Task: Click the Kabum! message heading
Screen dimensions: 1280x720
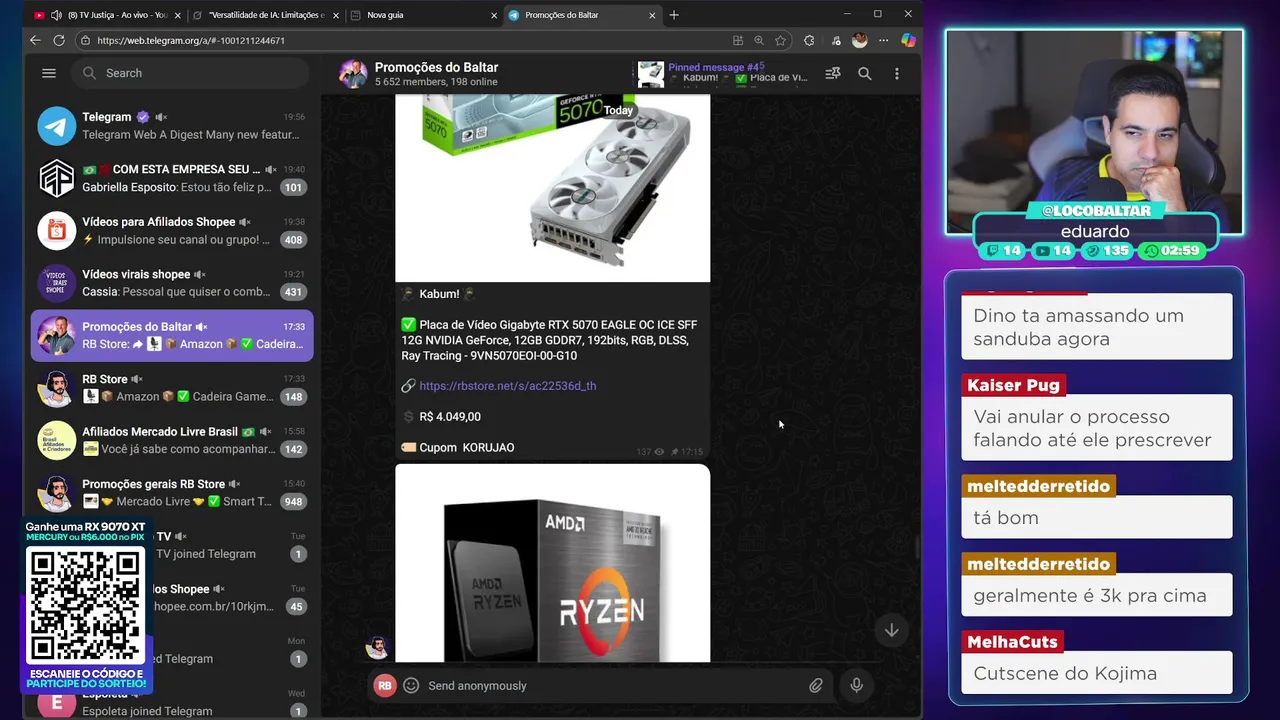Action: (439, 294)
